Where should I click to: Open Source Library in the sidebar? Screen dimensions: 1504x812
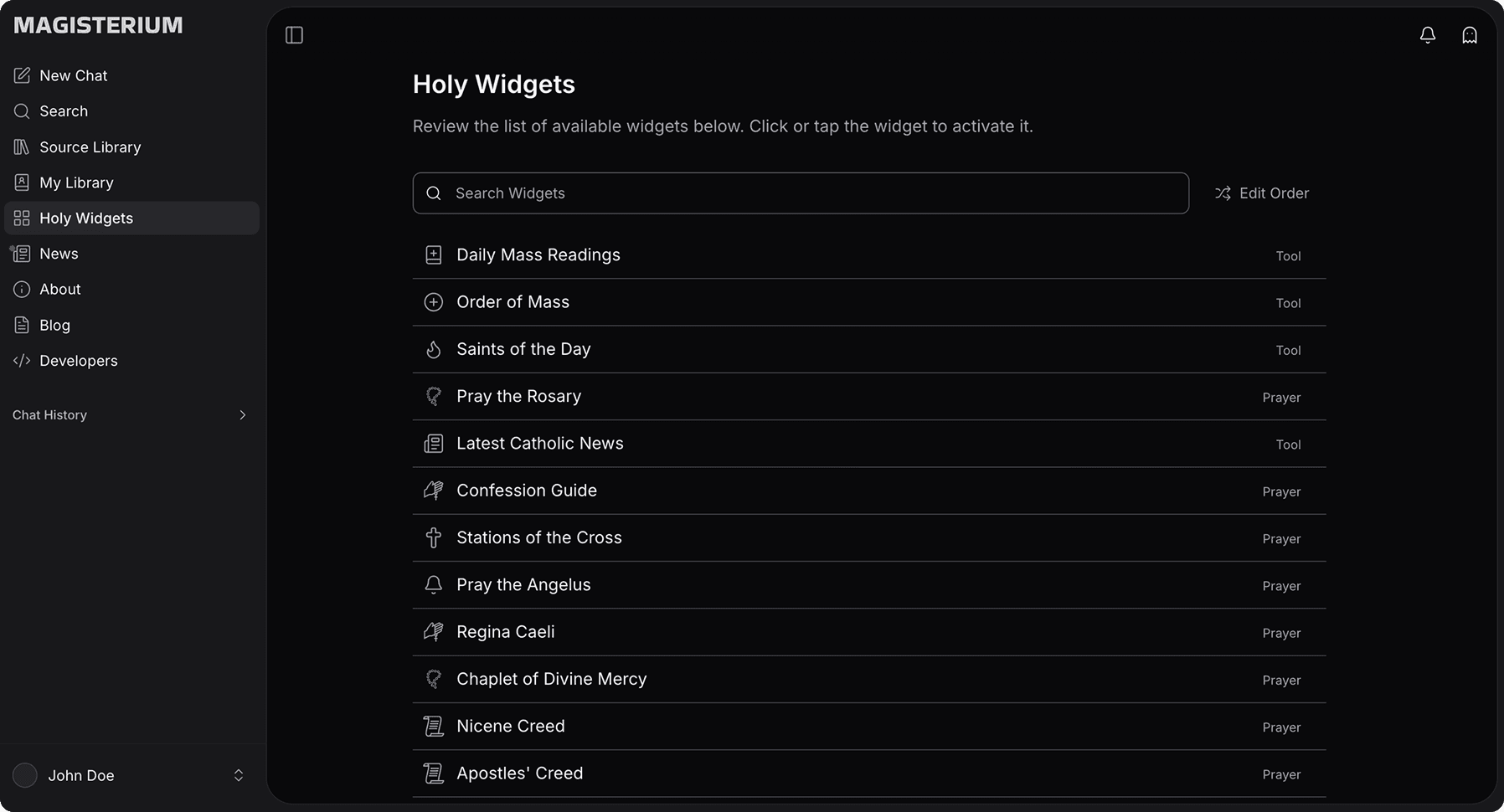(90, 147)
